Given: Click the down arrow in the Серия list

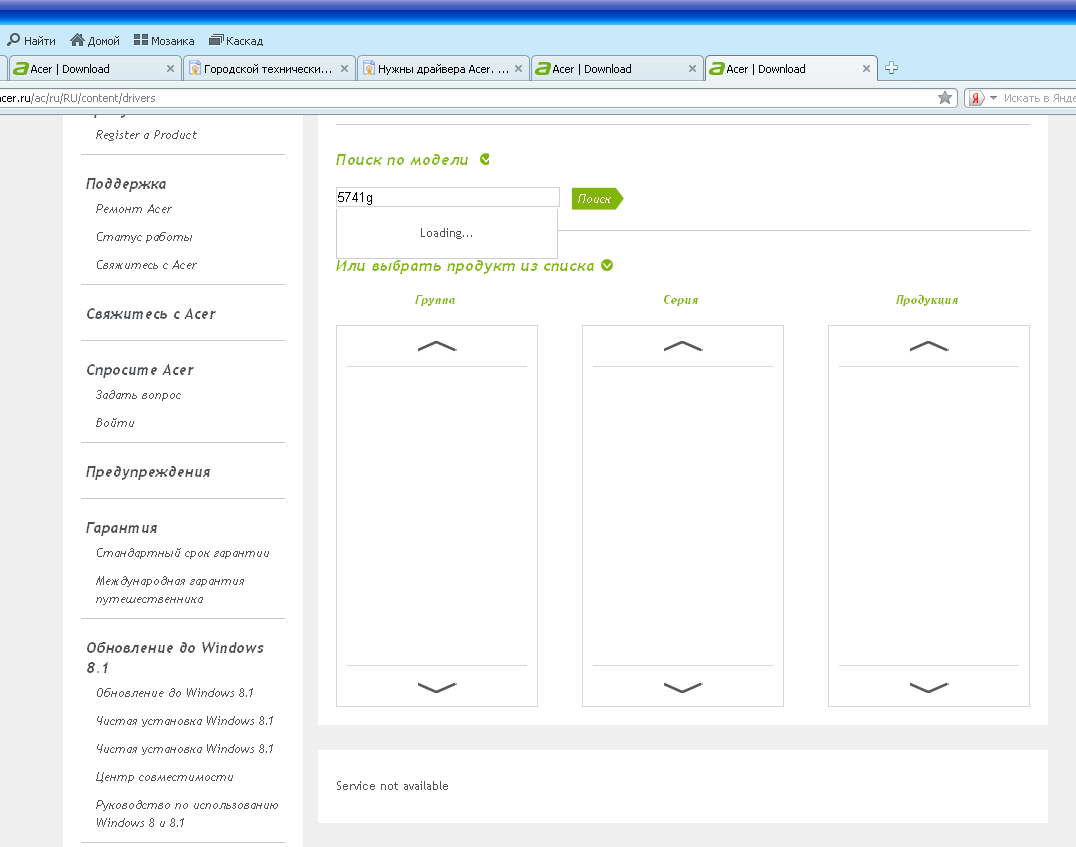Looking at the screenshot, I should pyautogui.click(x=683, y=687).
